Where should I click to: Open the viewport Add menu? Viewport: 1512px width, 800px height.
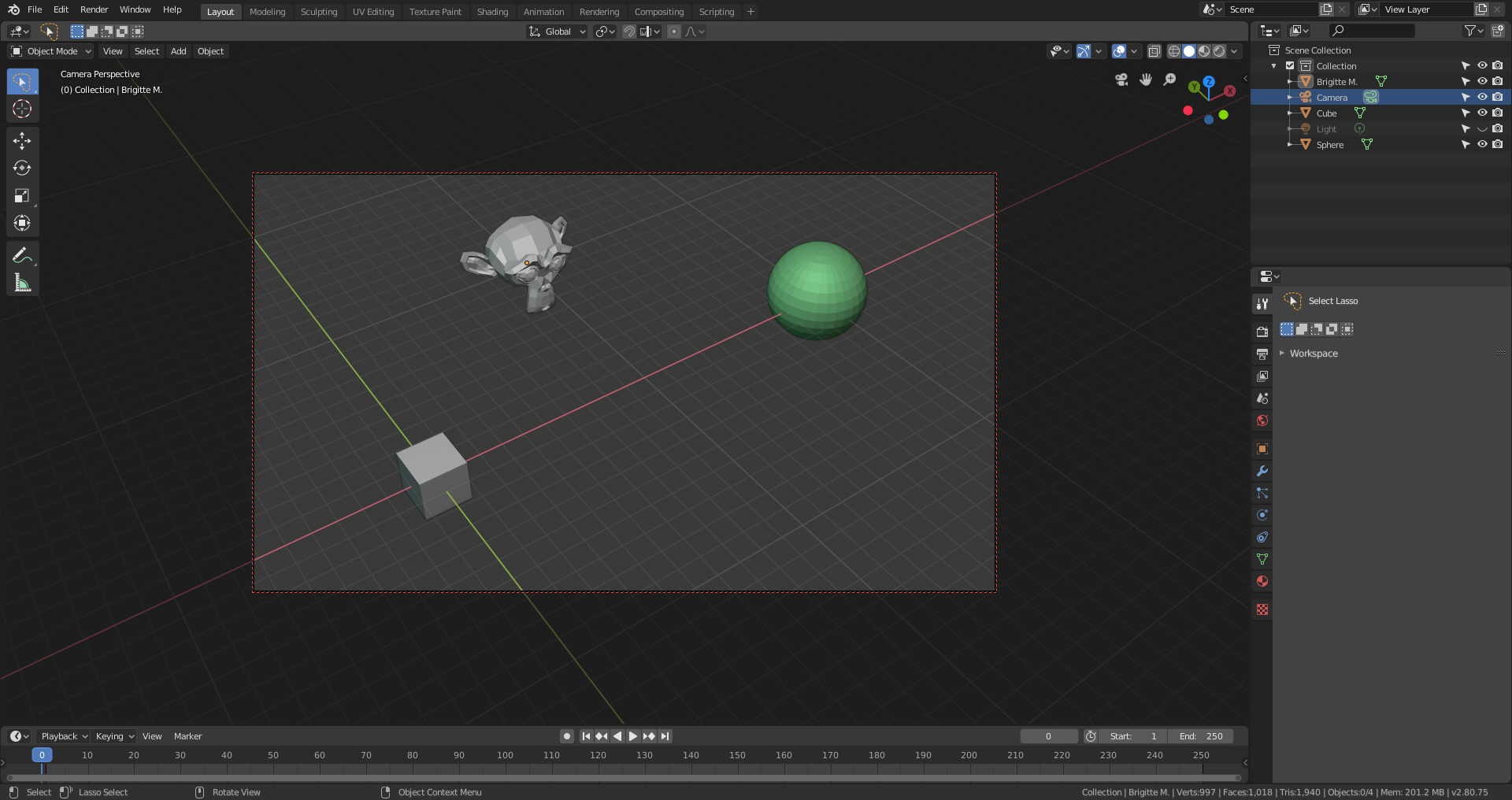179,51
